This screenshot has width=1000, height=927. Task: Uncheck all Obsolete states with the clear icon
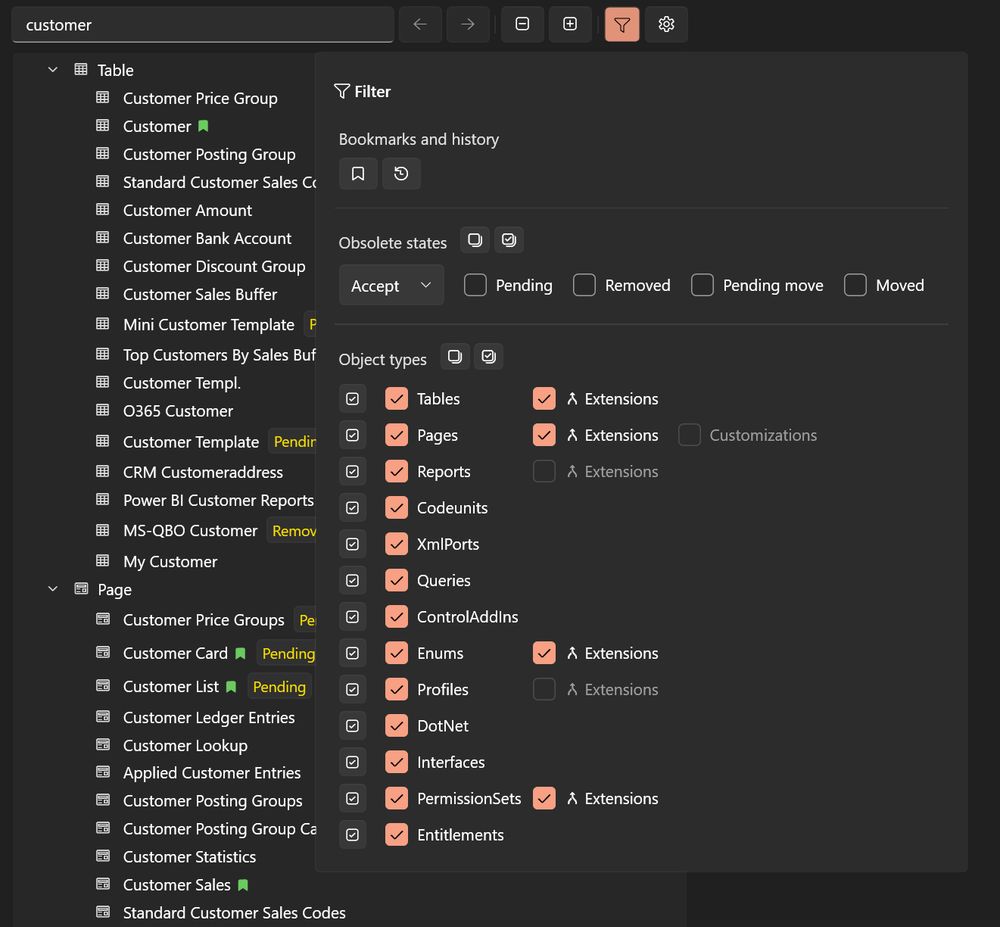(474, 240)
